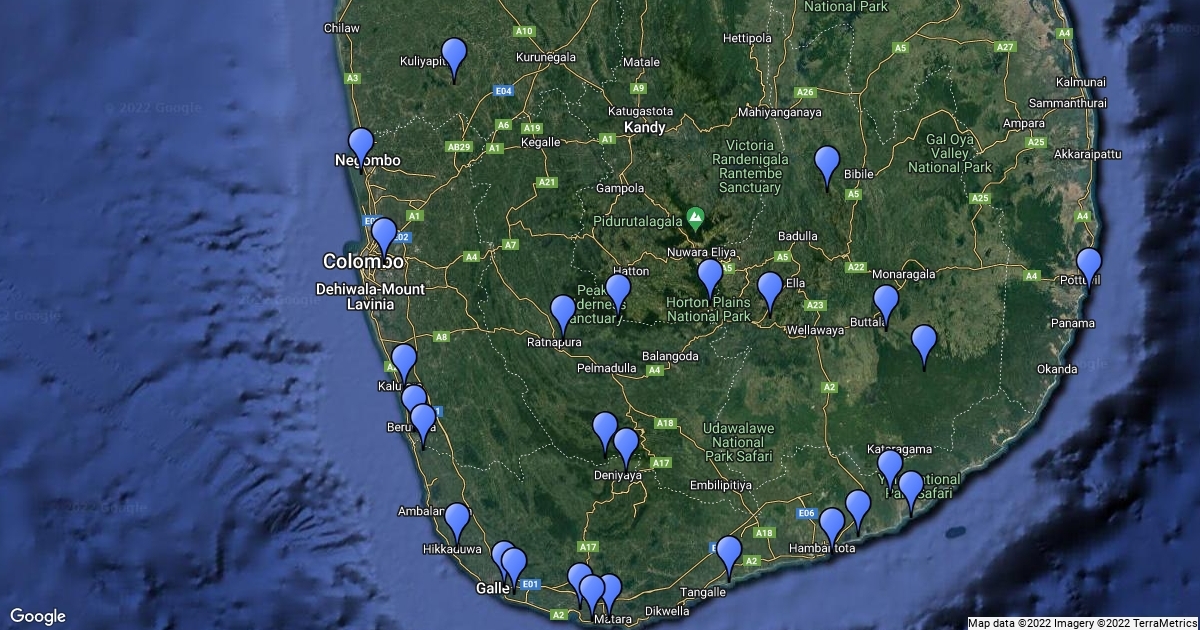Click the blue pin left of Ella
Screen dimensions: 1200x630
point(769,290)
